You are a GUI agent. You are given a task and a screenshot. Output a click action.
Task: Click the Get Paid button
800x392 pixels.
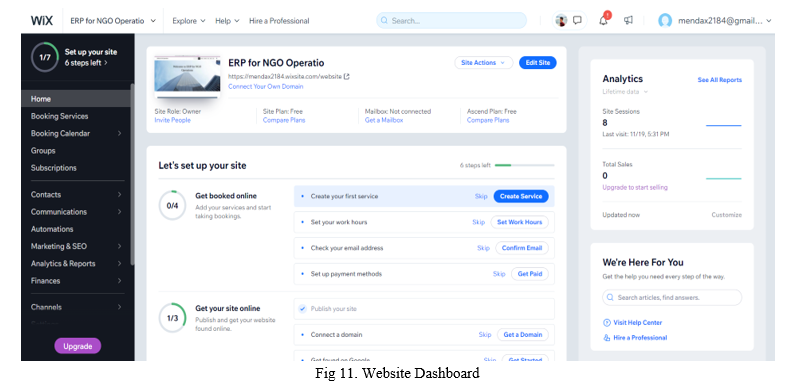(x=530, y=274)
